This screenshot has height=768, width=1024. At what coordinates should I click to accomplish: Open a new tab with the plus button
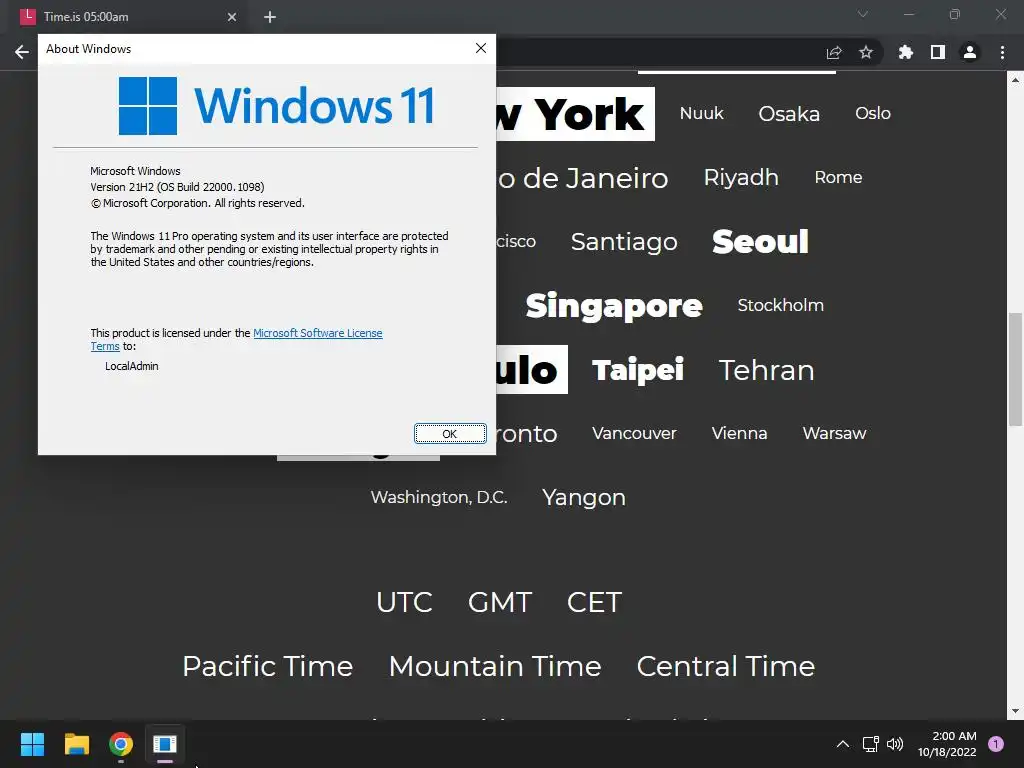(x=270, y=17)
